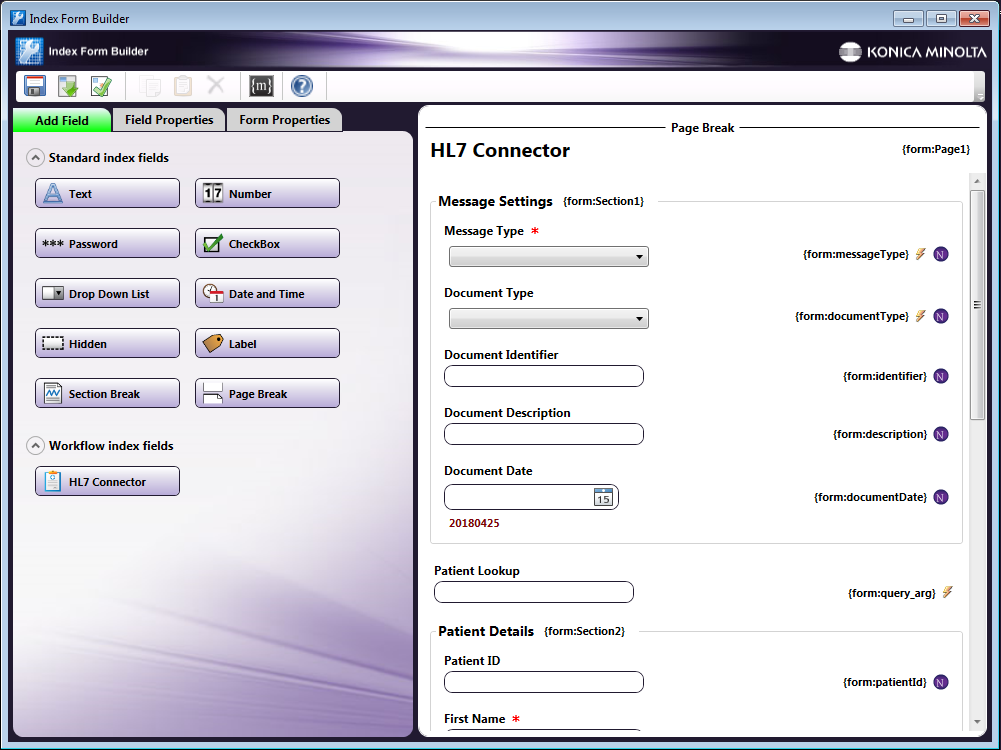This screenshot has width=1001, height=750.
Task: Click the First Name field label
Action: pyautogui.click(x=474, y=719)
